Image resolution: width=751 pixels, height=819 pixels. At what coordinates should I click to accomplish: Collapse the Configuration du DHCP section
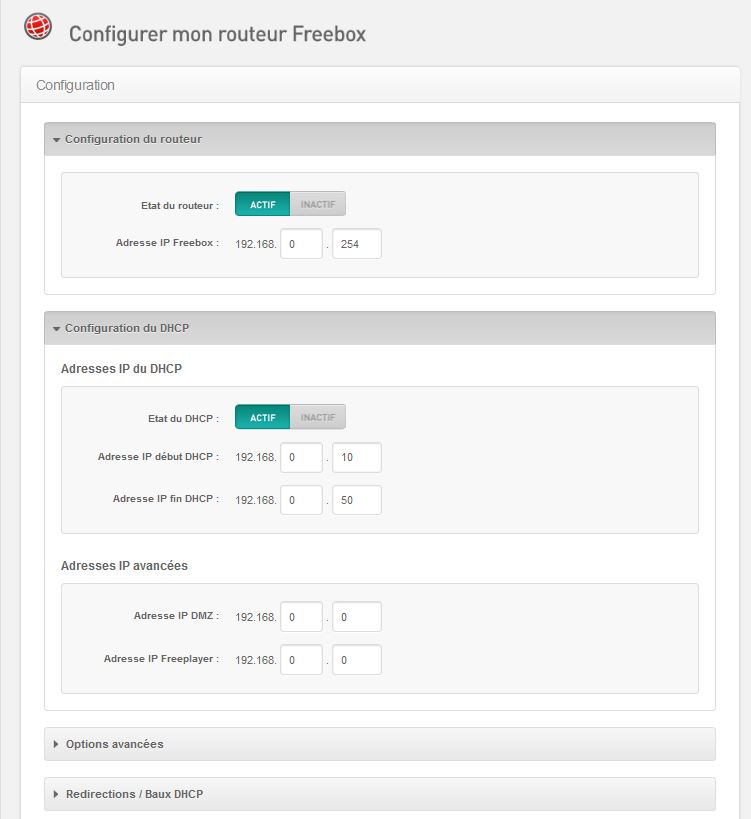(x=380, y=328)
